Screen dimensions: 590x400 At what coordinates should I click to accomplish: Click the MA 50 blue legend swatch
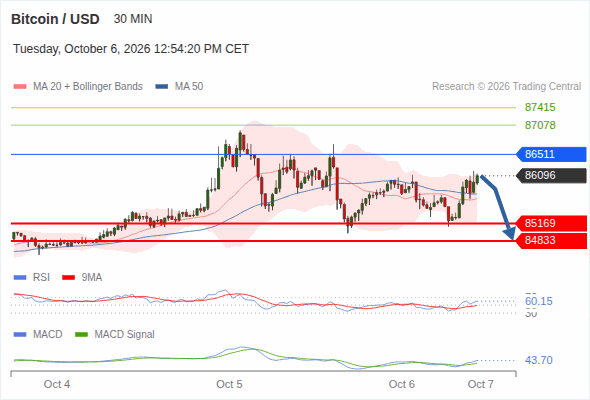point(162,87)
